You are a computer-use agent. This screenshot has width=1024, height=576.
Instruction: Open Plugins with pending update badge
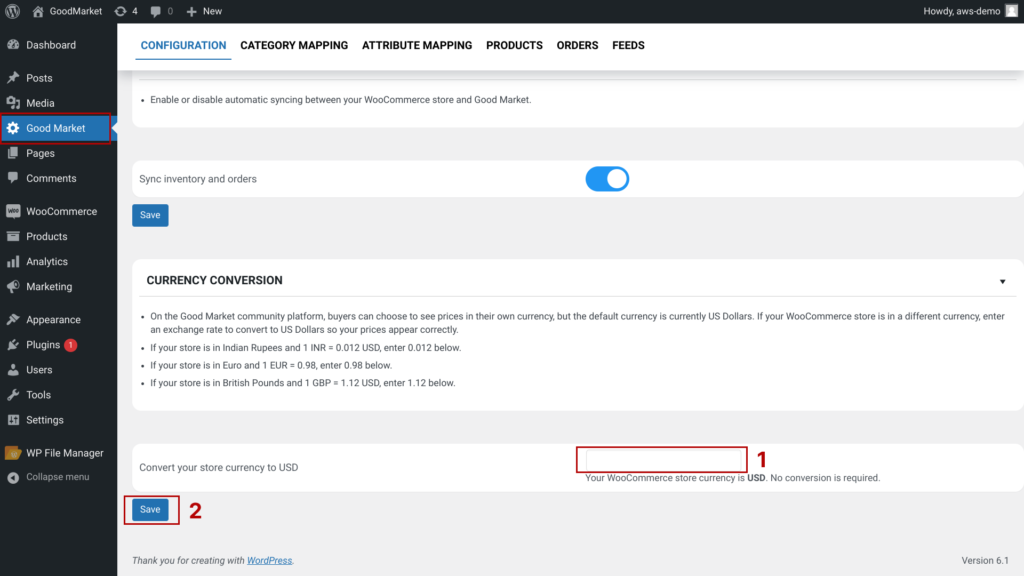tap(43, 345)
